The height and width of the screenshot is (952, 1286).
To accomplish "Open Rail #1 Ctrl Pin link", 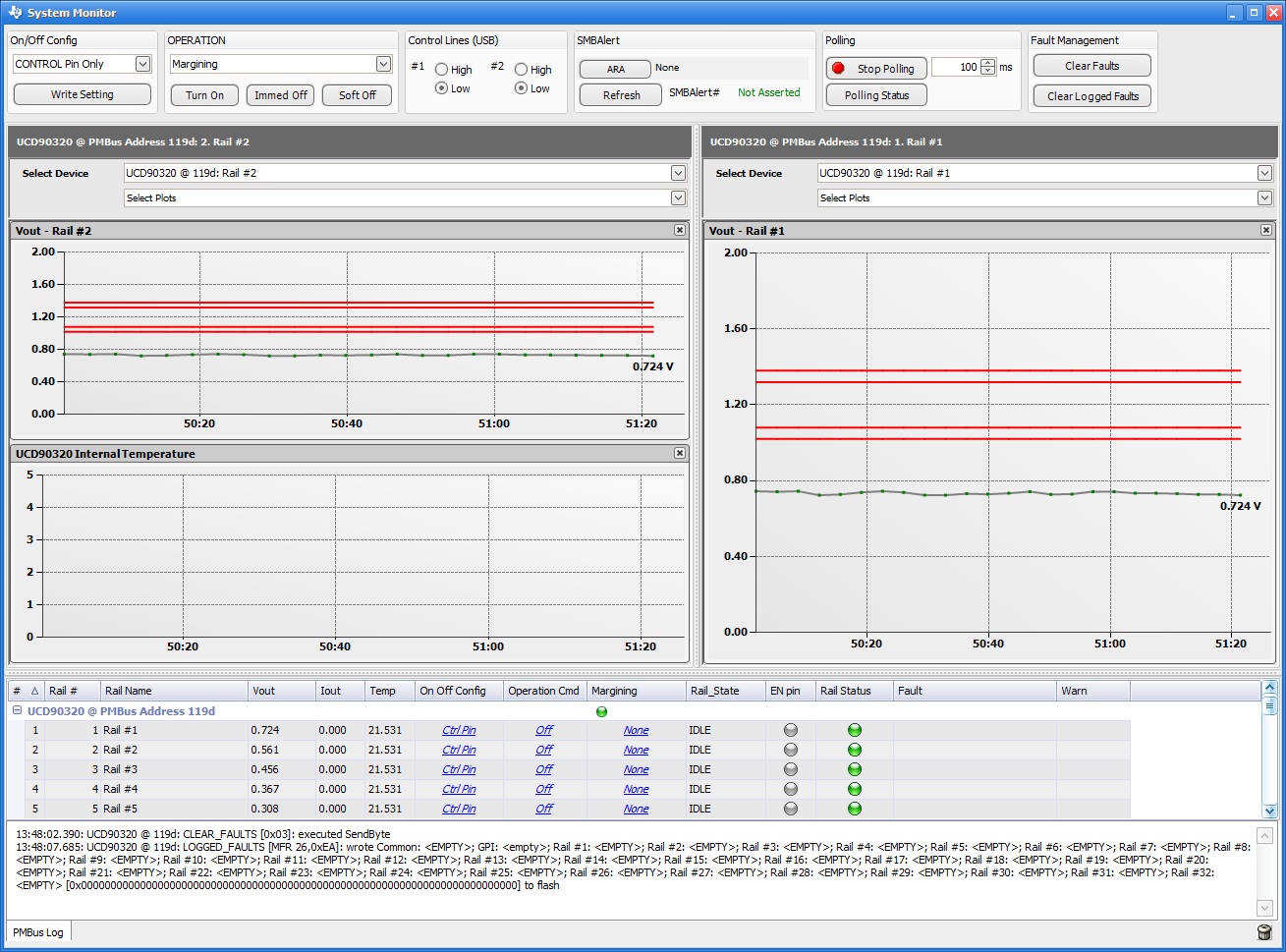I will [459, 730].
